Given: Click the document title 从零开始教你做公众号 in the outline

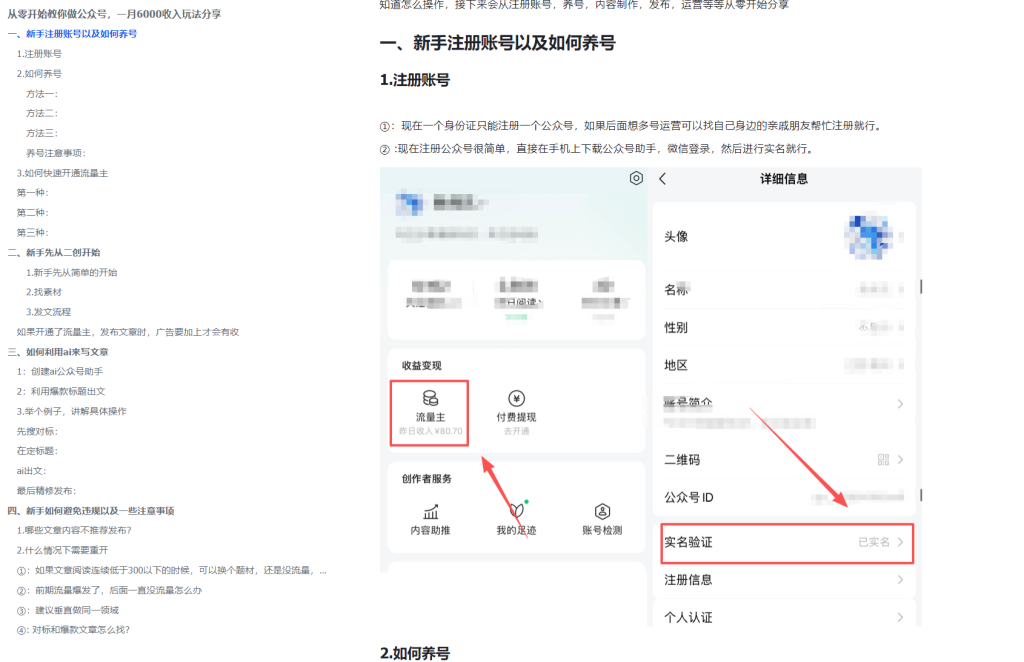Looking at the screenshot, I should tap(114, 14).
